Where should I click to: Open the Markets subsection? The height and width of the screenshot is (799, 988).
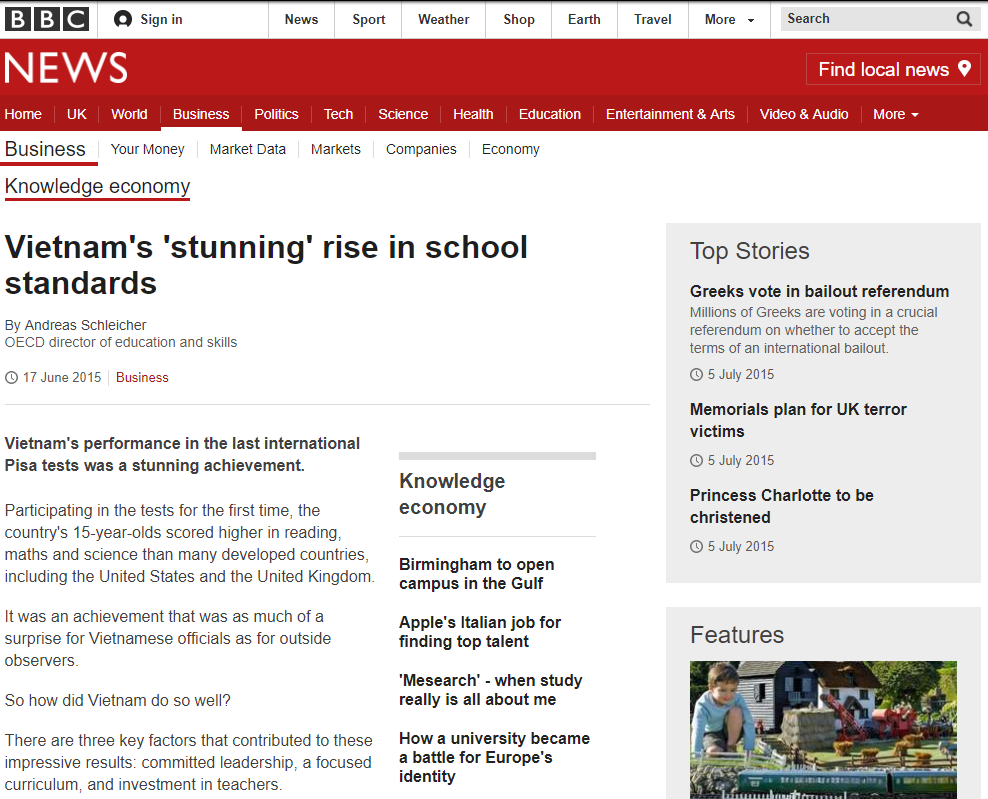[336, 149]
